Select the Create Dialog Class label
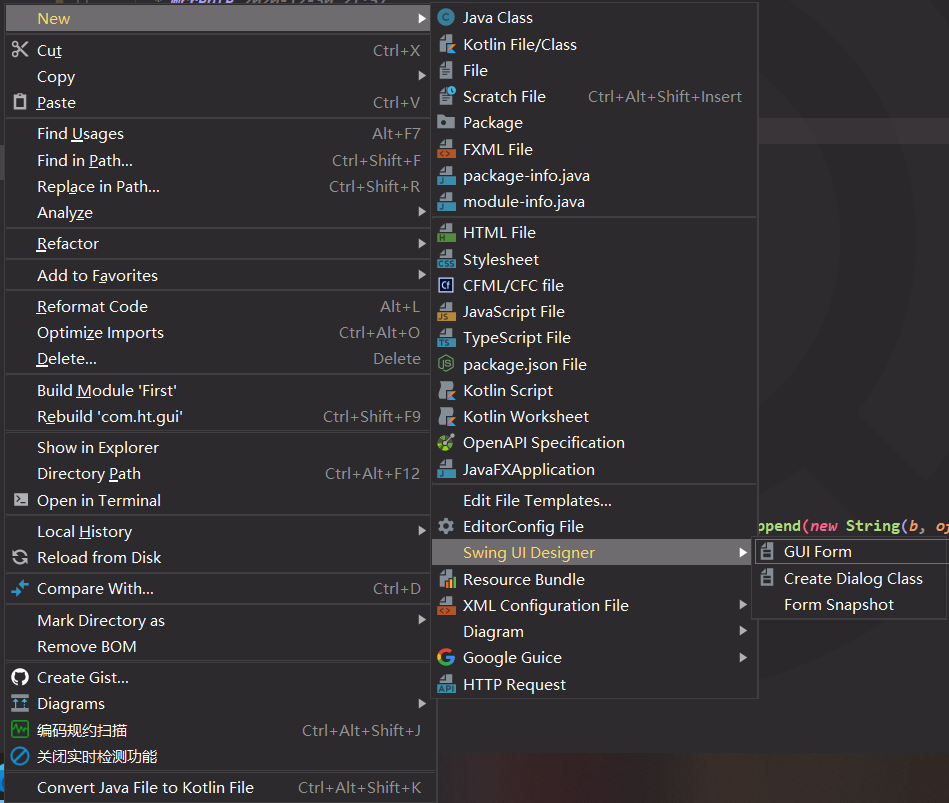Screen dimensions: 949x803 coord(853,578)
